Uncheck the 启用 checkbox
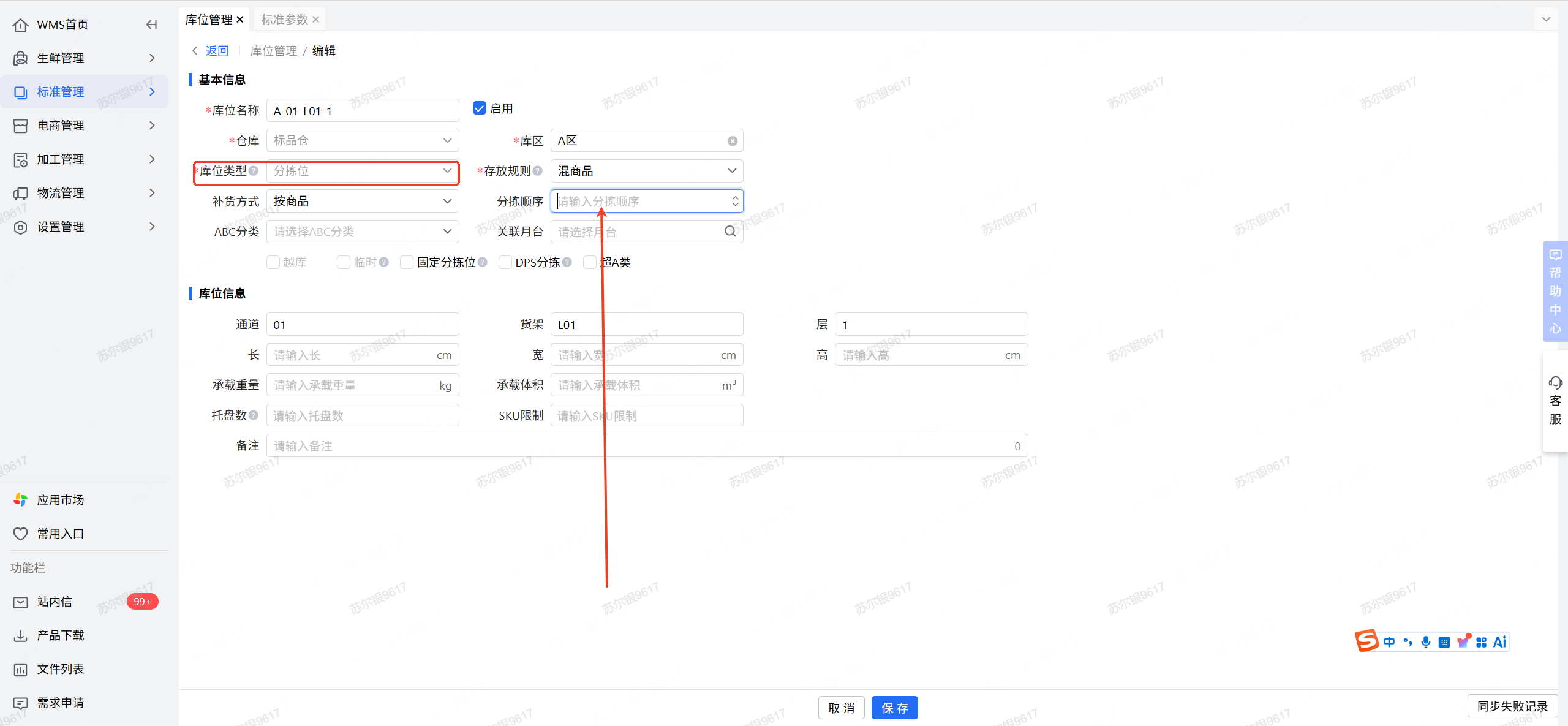 [480, 108]
